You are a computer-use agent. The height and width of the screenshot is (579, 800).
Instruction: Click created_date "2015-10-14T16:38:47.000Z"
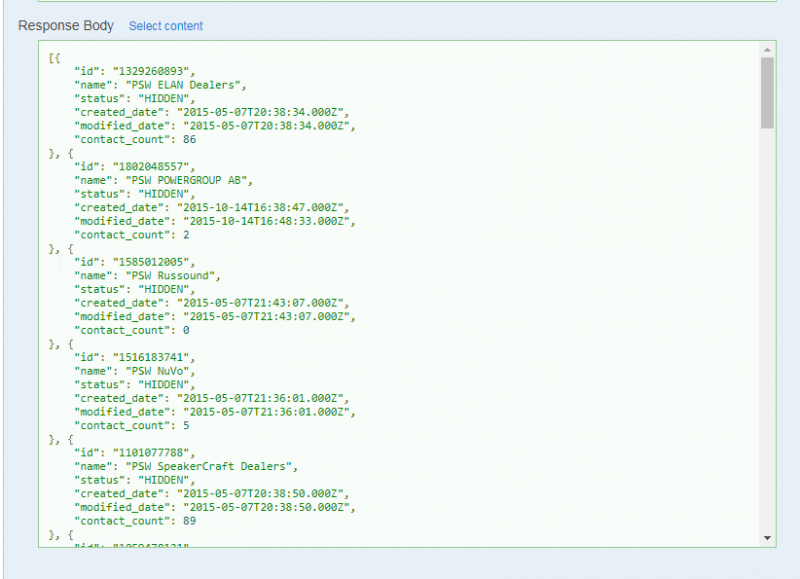260,208
